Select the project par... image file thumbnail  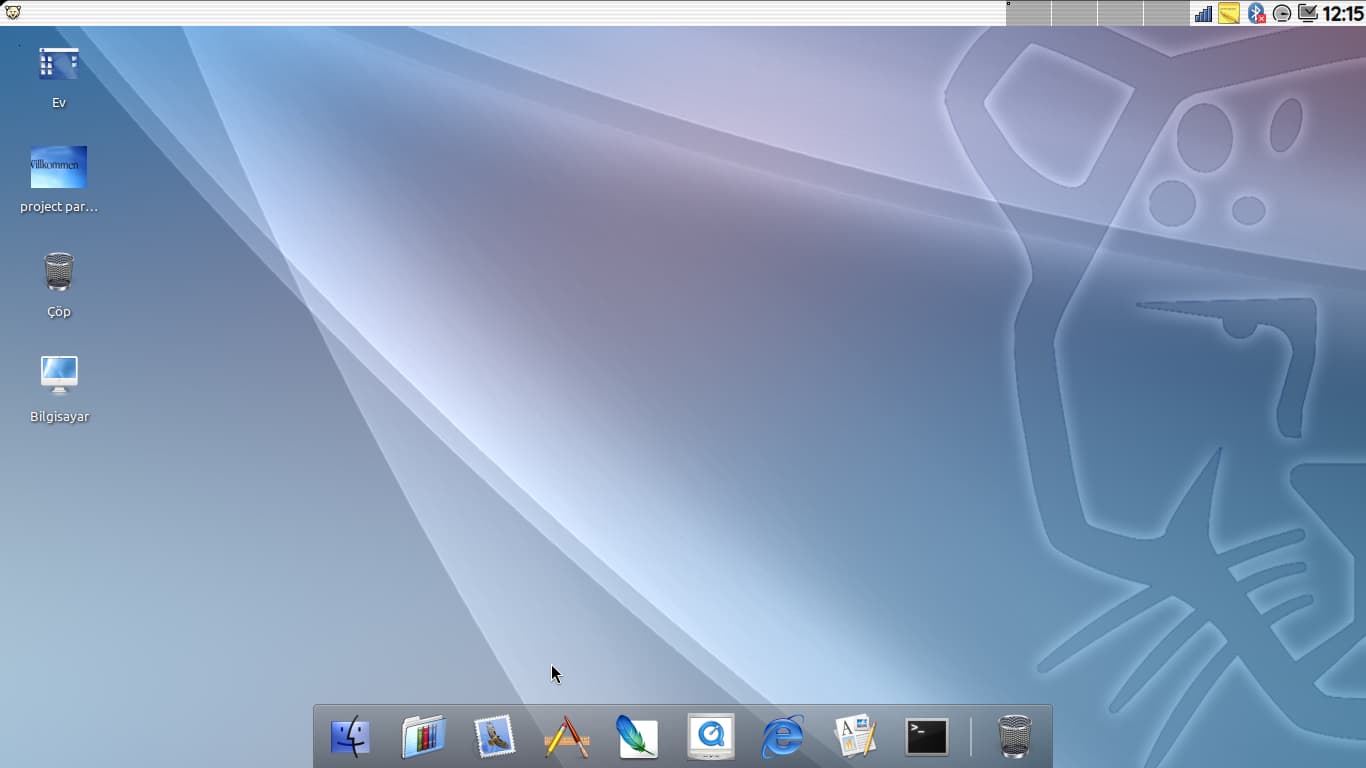tap(59, 168)
